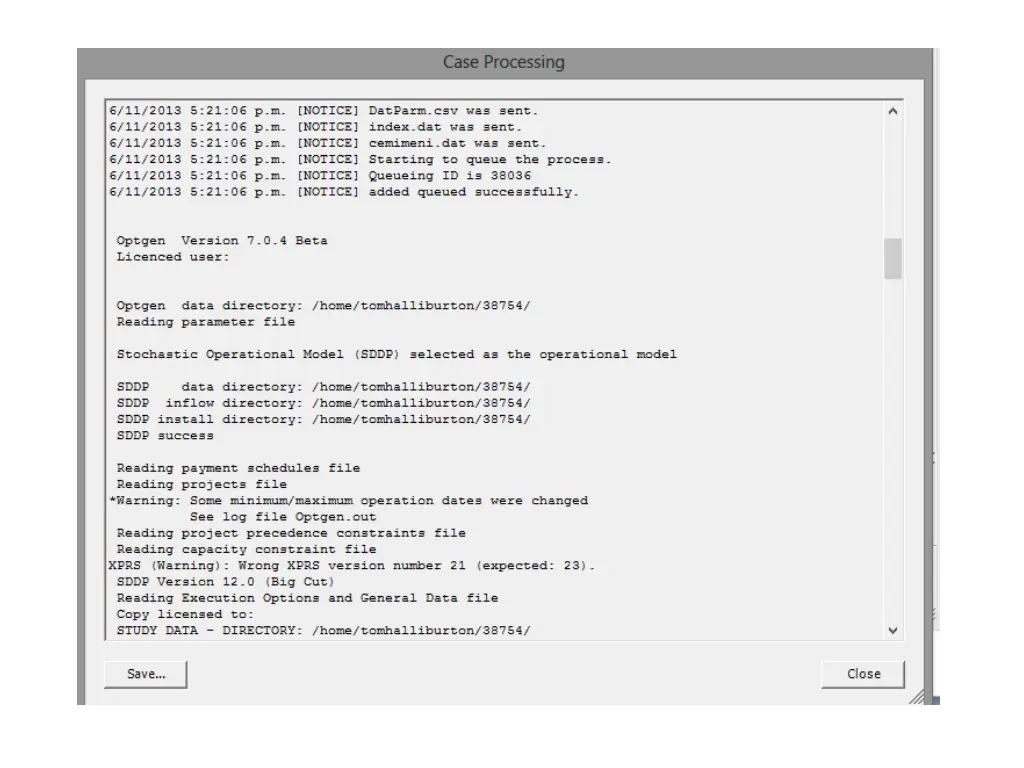Click the 'SDDP success' line
1024x768 pixels.
pos(165,436)
